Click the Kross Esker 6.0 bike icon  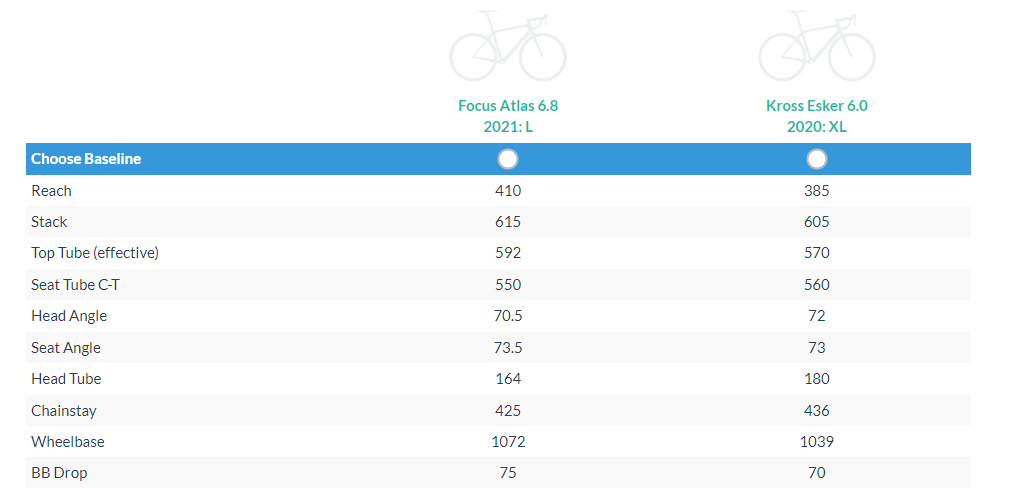pyautogui.click(x=817, y=47)
